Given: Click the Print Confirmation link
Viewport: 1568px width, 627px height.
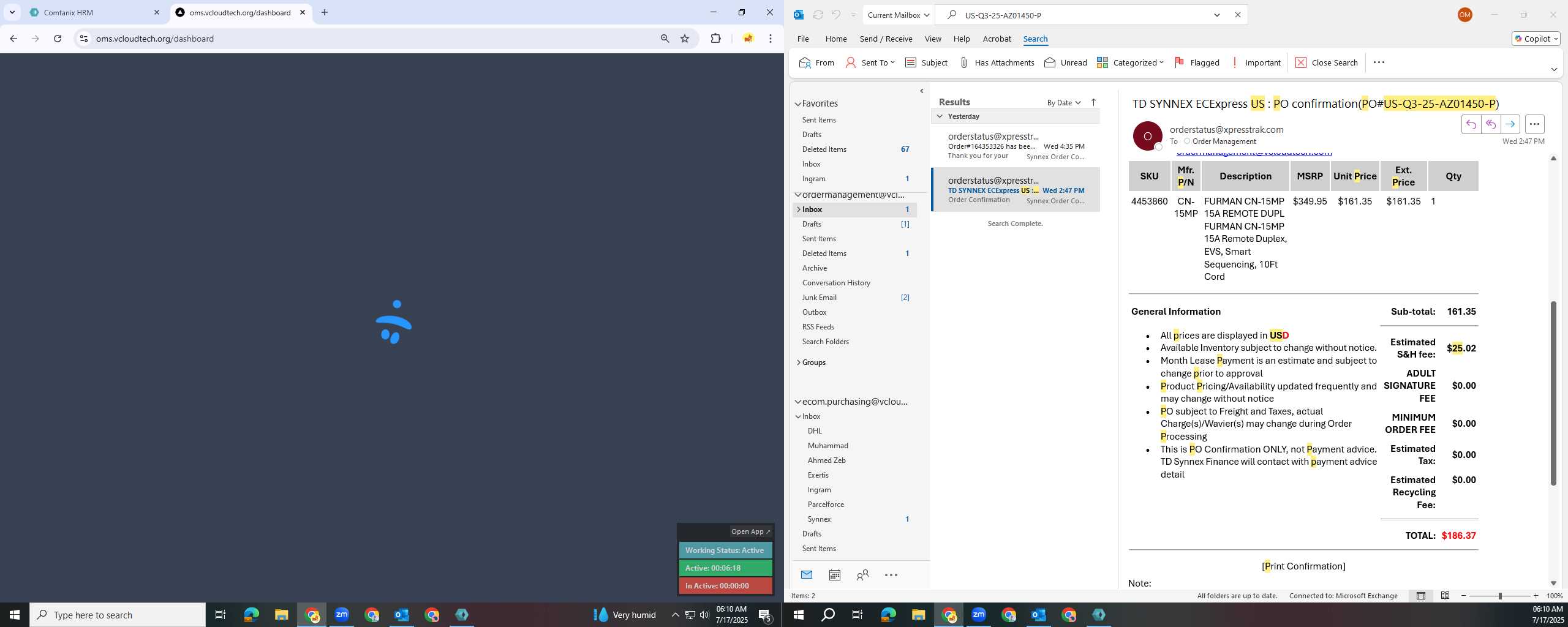Looking at the screenshot, I should click(1303, 566).
